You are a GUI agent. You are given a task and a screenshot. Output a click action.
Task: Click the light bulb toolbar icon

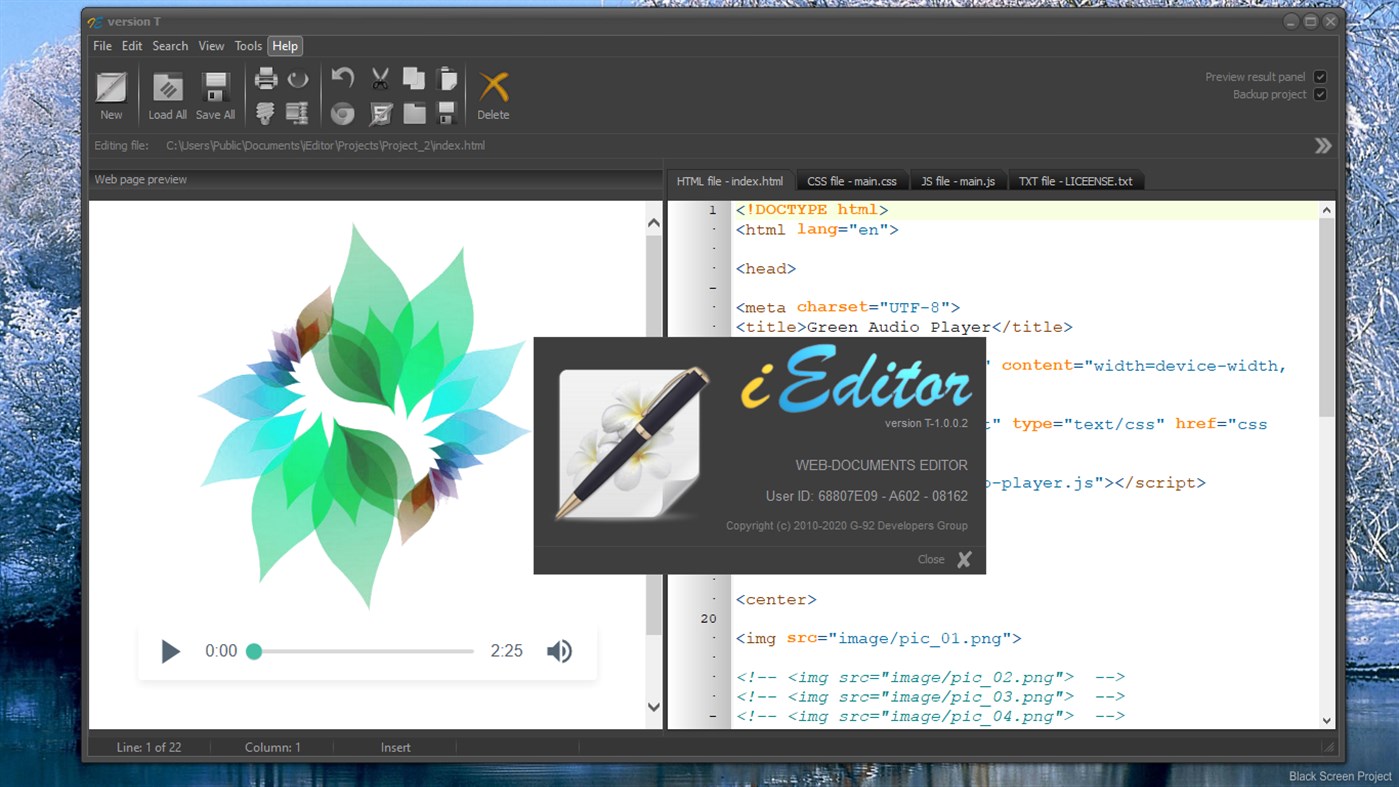pos(265,113)
